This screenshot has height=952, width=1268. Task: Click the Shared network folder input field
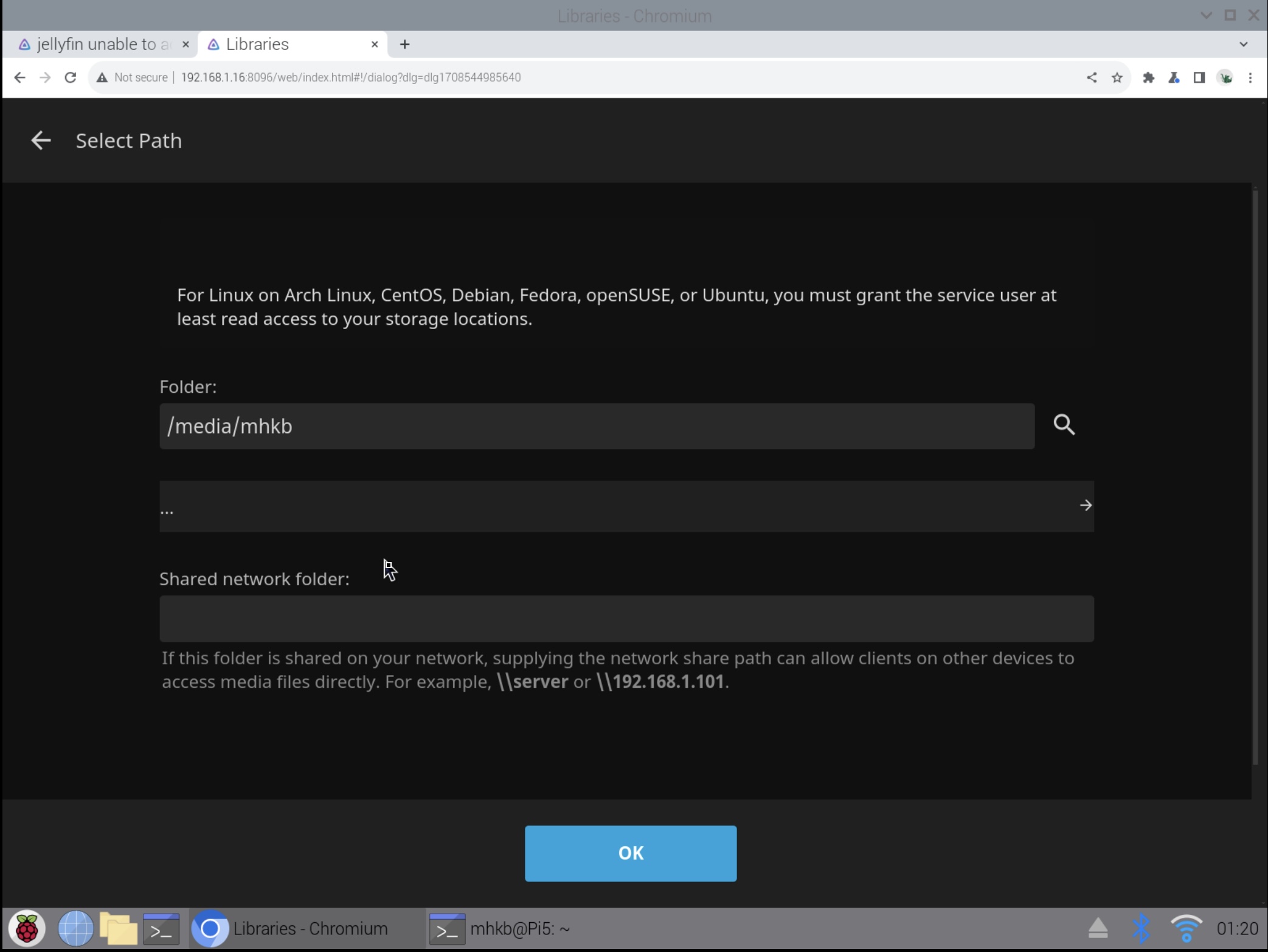click(x=626, y=619)
